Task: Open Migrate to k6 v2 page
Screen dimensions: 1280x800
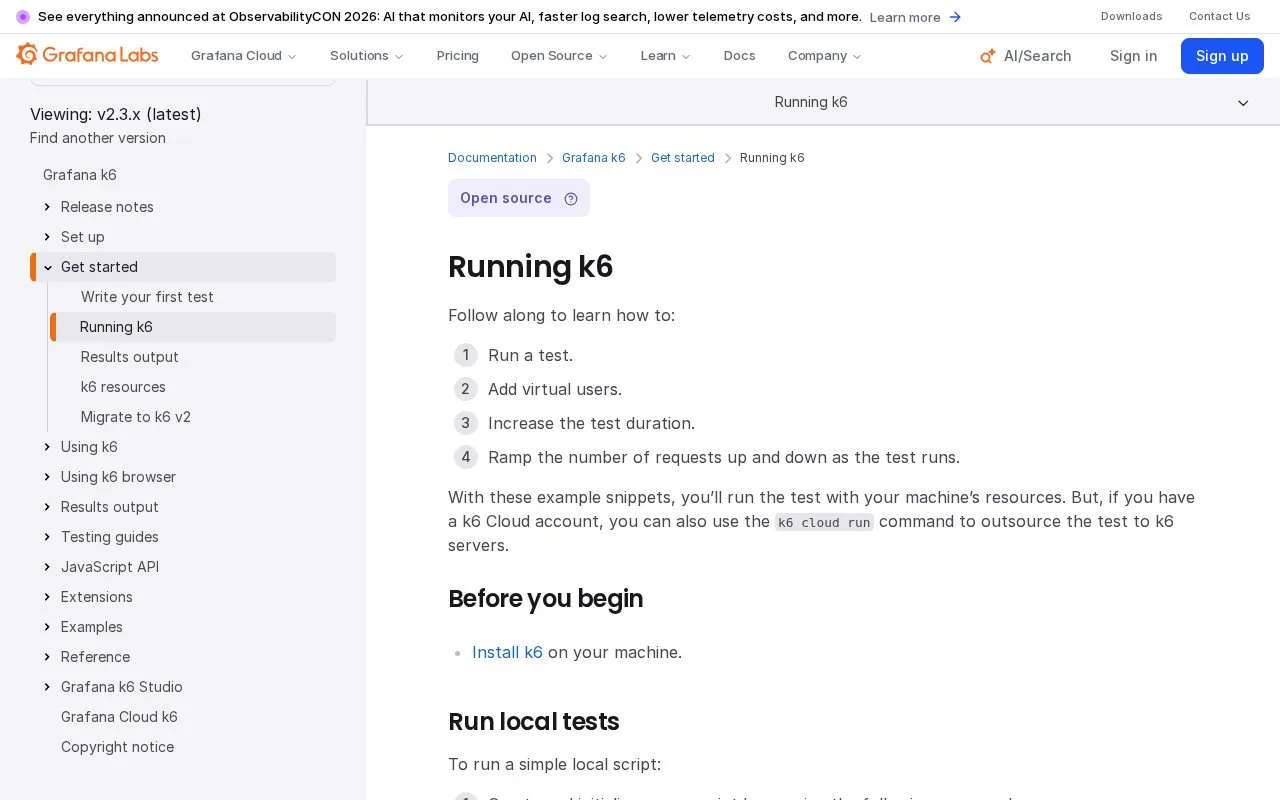Action: point(136,417)
